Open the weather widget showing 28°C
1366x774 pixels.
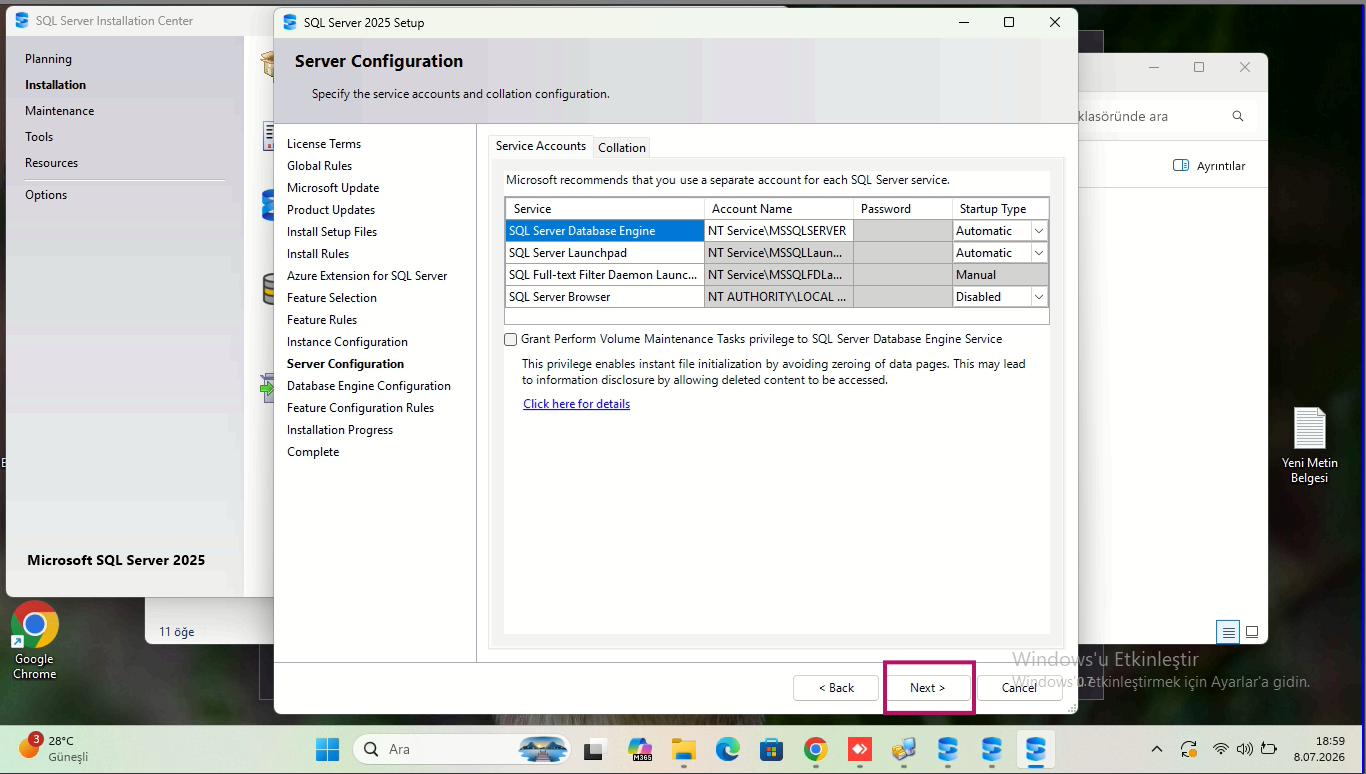(x=54, y=748)
